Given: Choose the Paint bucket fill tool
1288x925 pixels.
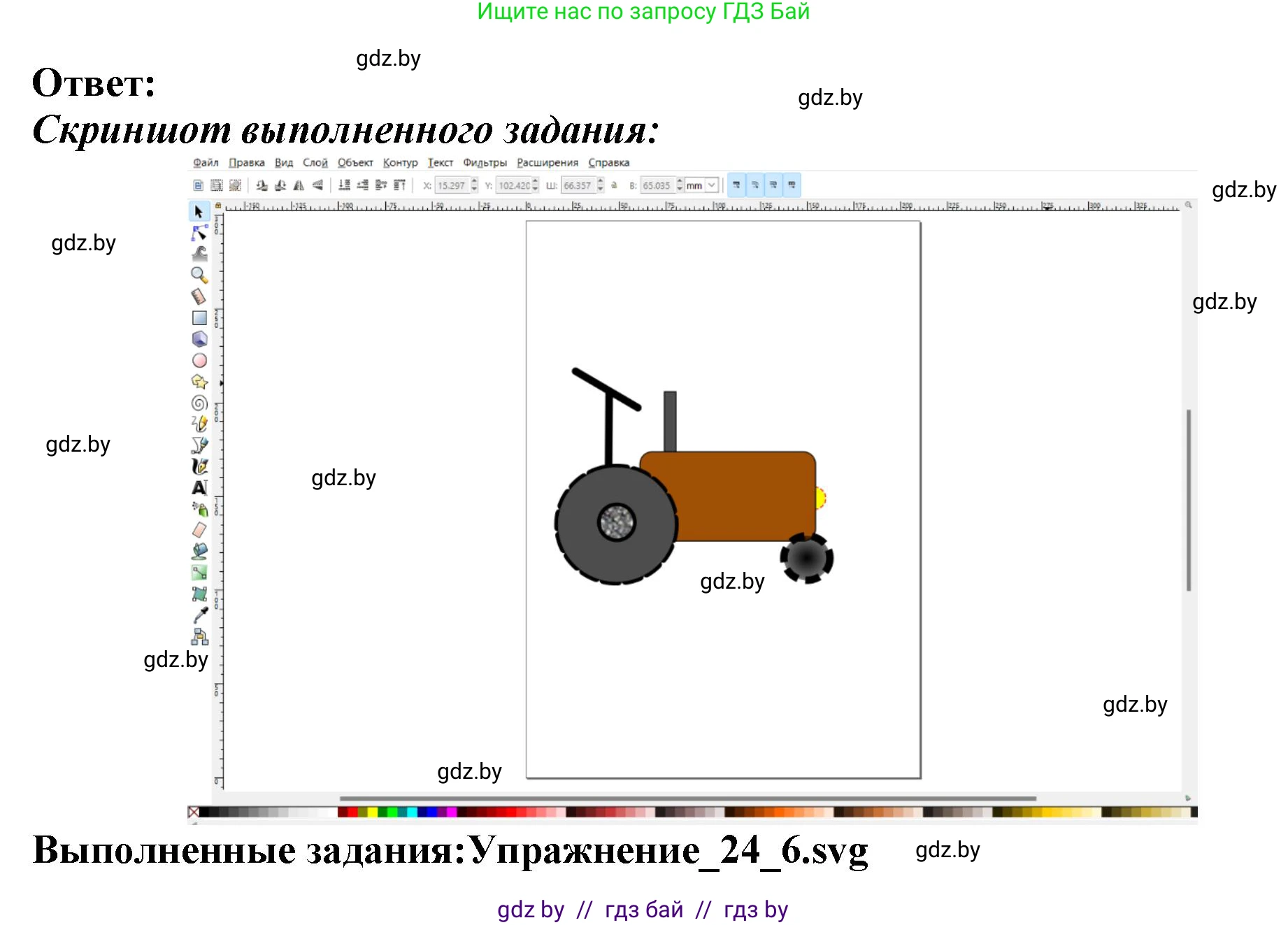Looking at the screenshot, I should click(x=199, y=552).
